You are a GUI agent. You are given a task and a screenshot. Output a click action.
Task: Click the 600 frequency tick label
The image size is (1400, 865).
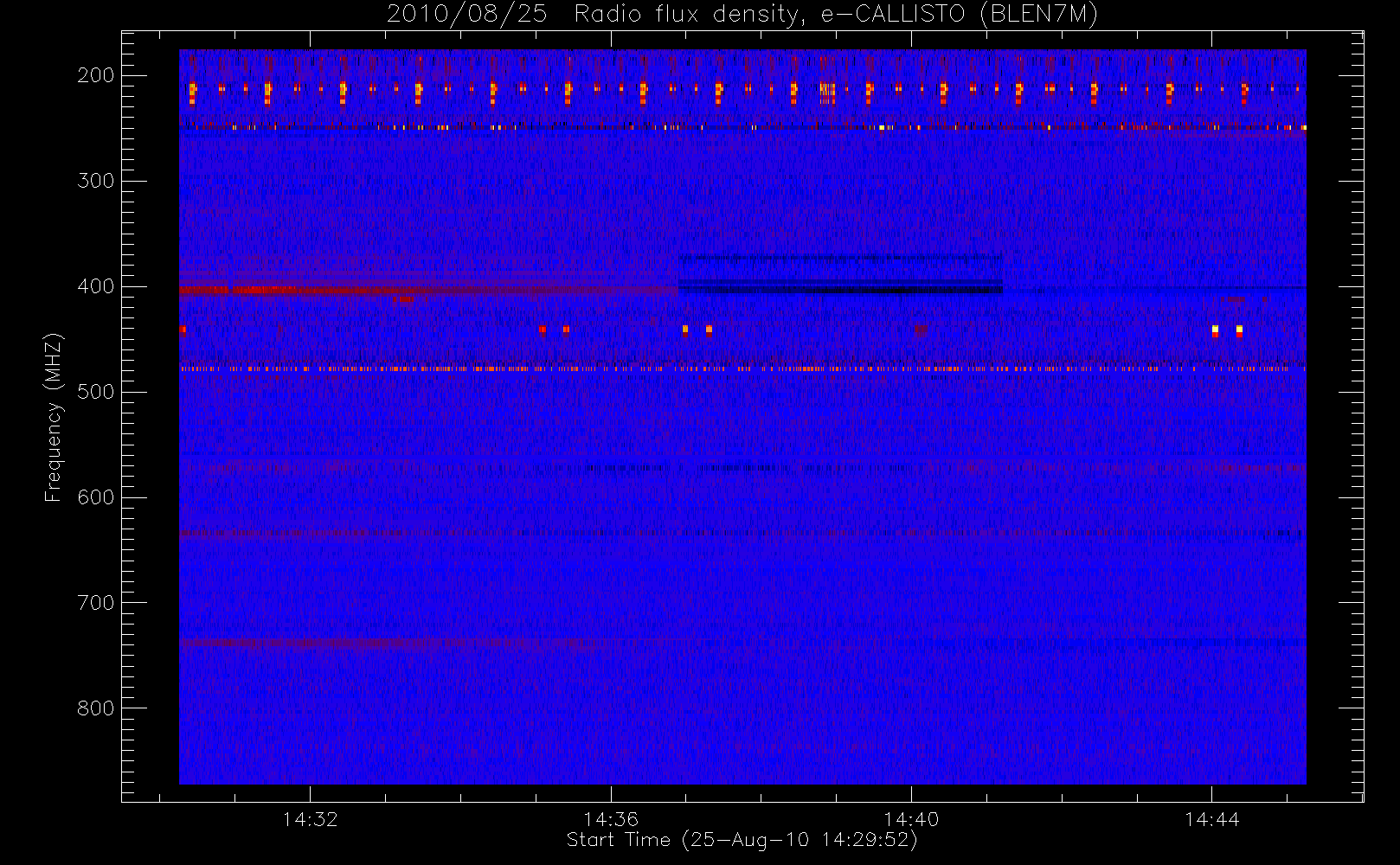pos(95,497)
